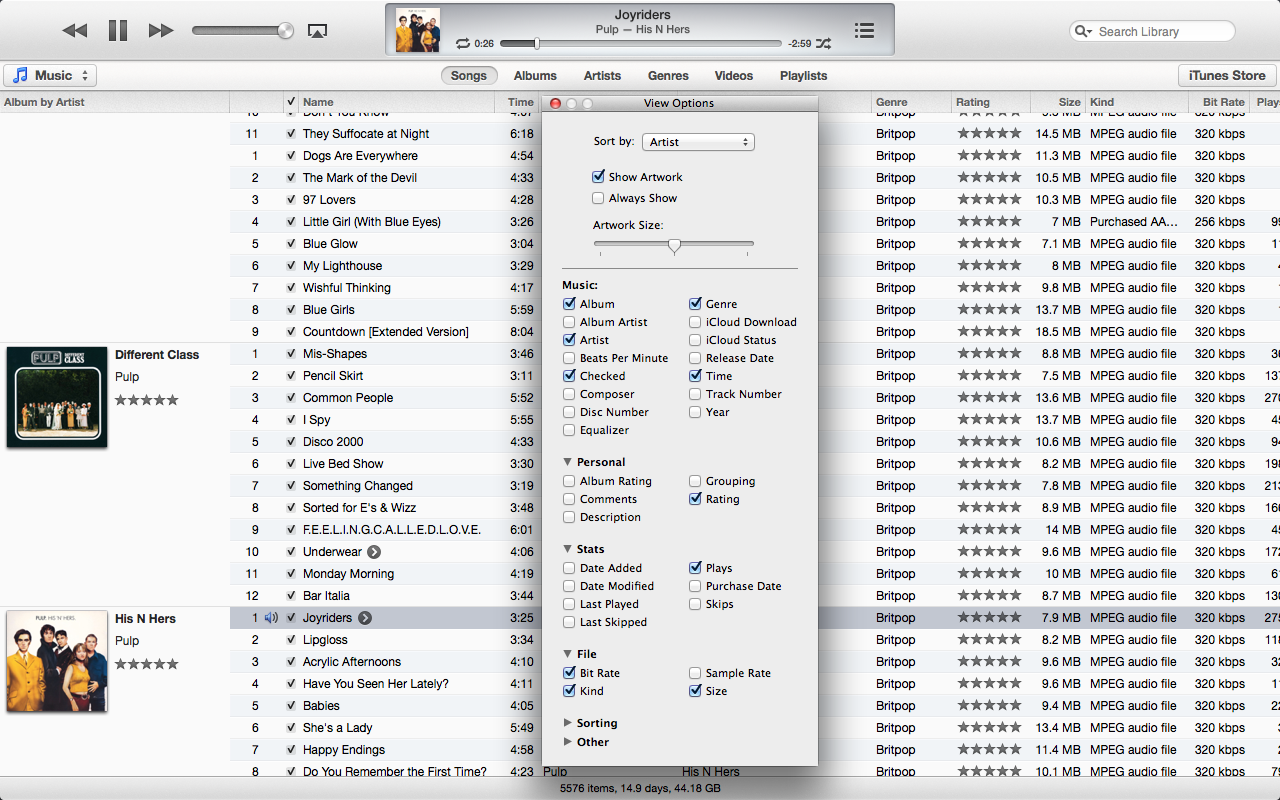The image size is (1280, 800).
Task: Open the Sort by Artist dropdown
Action: 698,142
